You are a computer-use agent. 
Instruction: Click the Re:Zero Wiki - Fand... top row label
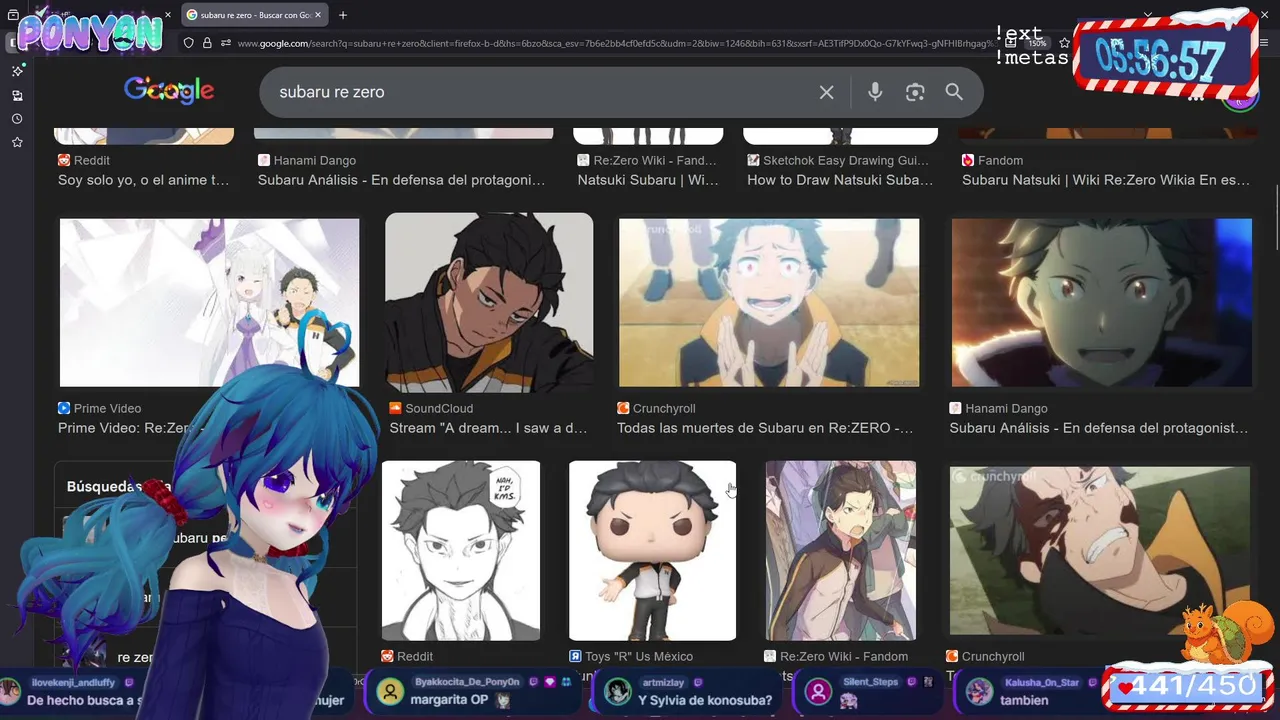[x=647, y=160]
